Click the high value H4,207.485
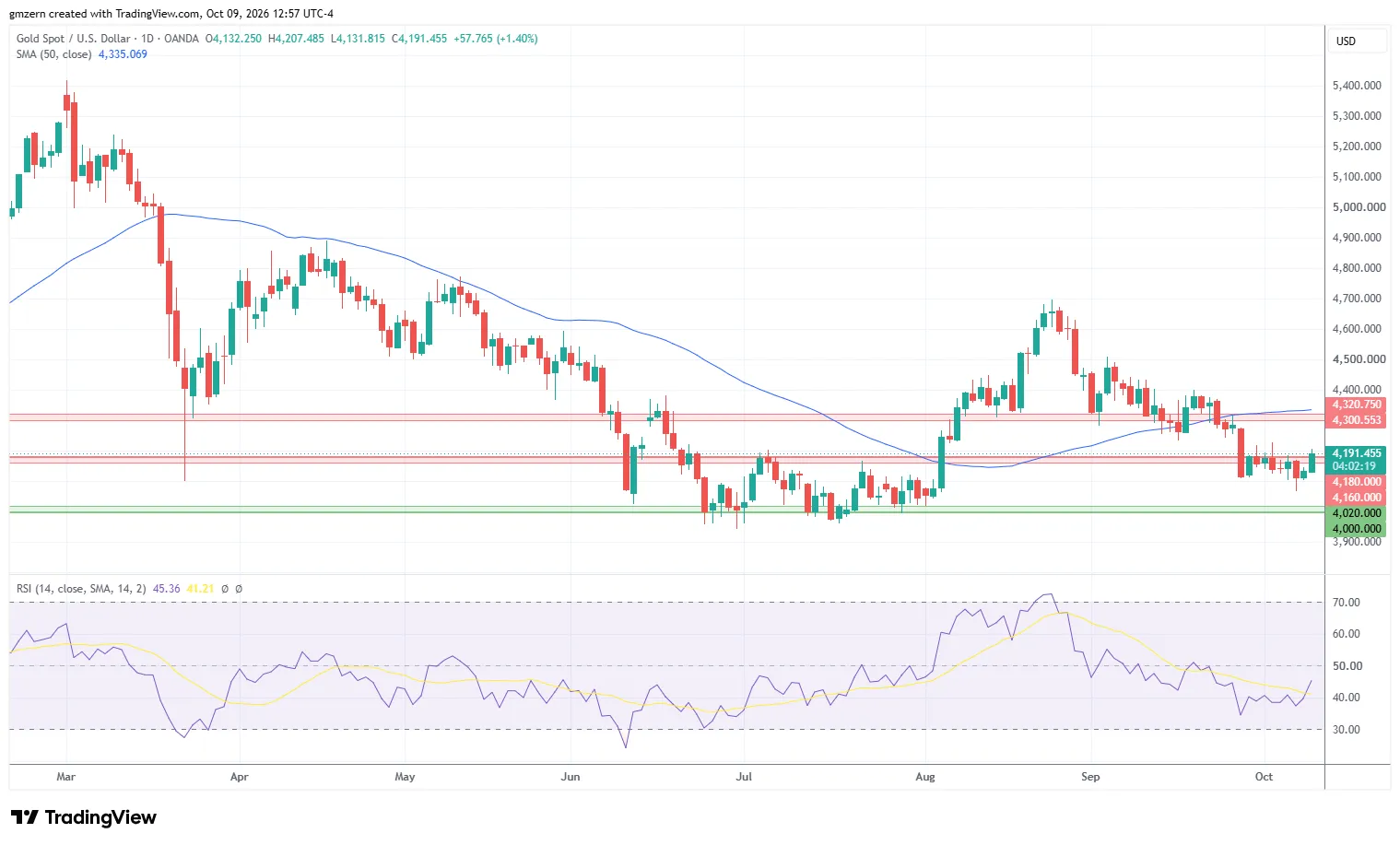Image resolution: width=1400 pixels, height=845 pixels. coord(296,39)
